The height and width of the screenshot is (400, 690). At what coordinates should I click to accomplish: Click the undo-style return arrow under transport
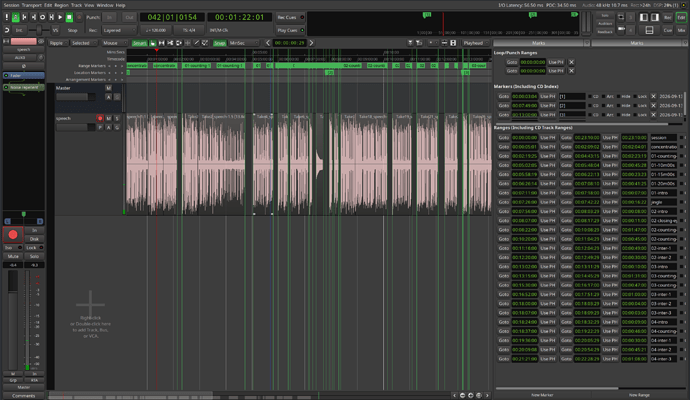7,30
